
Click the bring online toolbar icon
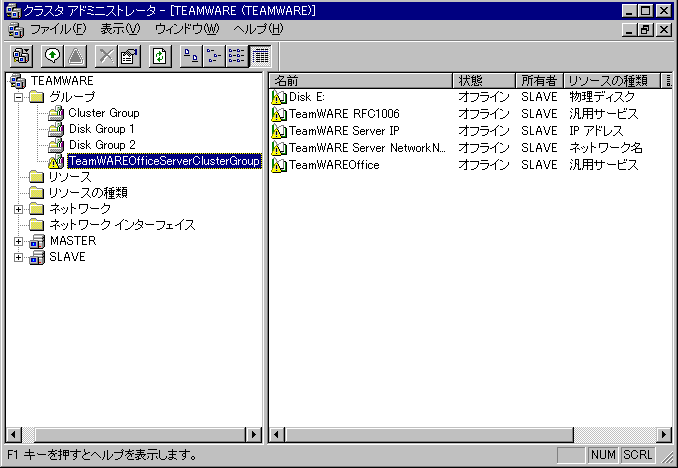click(53, 56)
